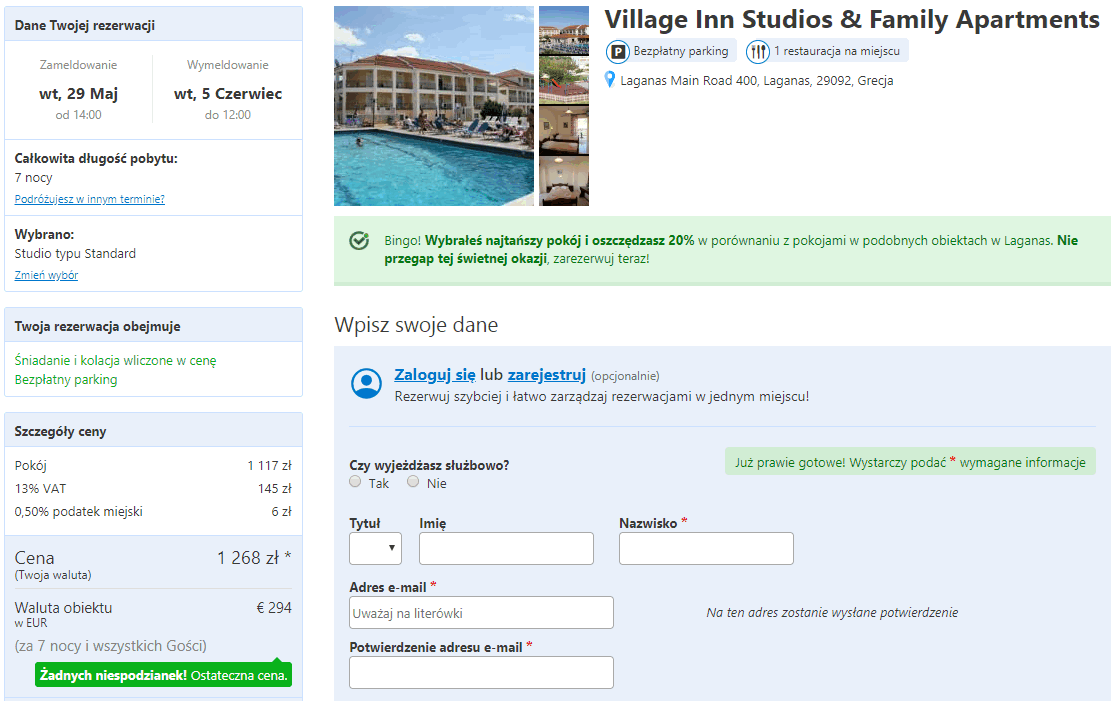Click the green Żadnych niespodzianek badge
1114x701 pixels.
[163, 675]
